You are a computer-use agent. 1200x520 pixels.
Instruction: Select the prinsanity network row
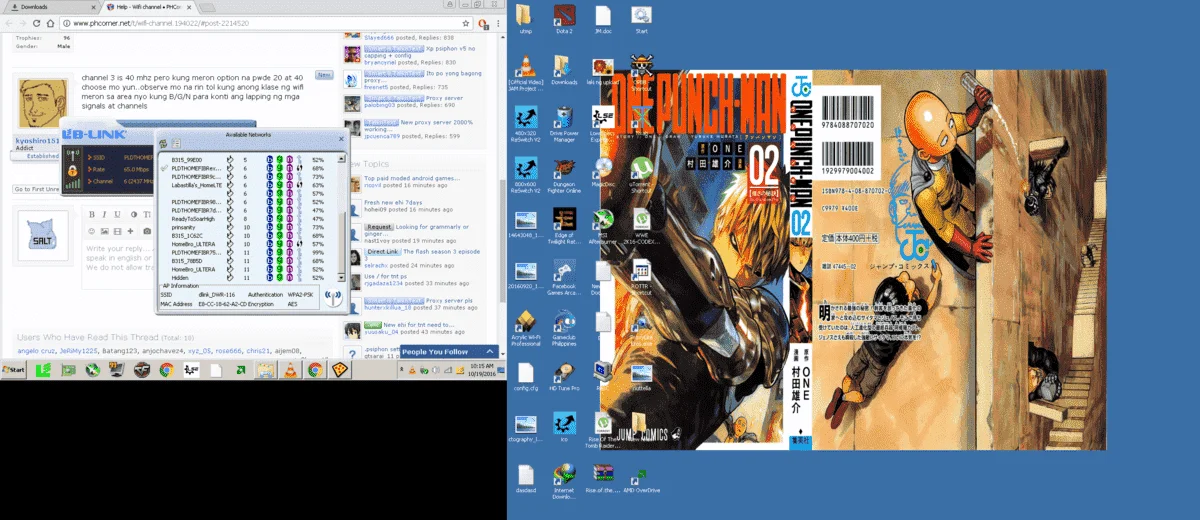[247, 227]
